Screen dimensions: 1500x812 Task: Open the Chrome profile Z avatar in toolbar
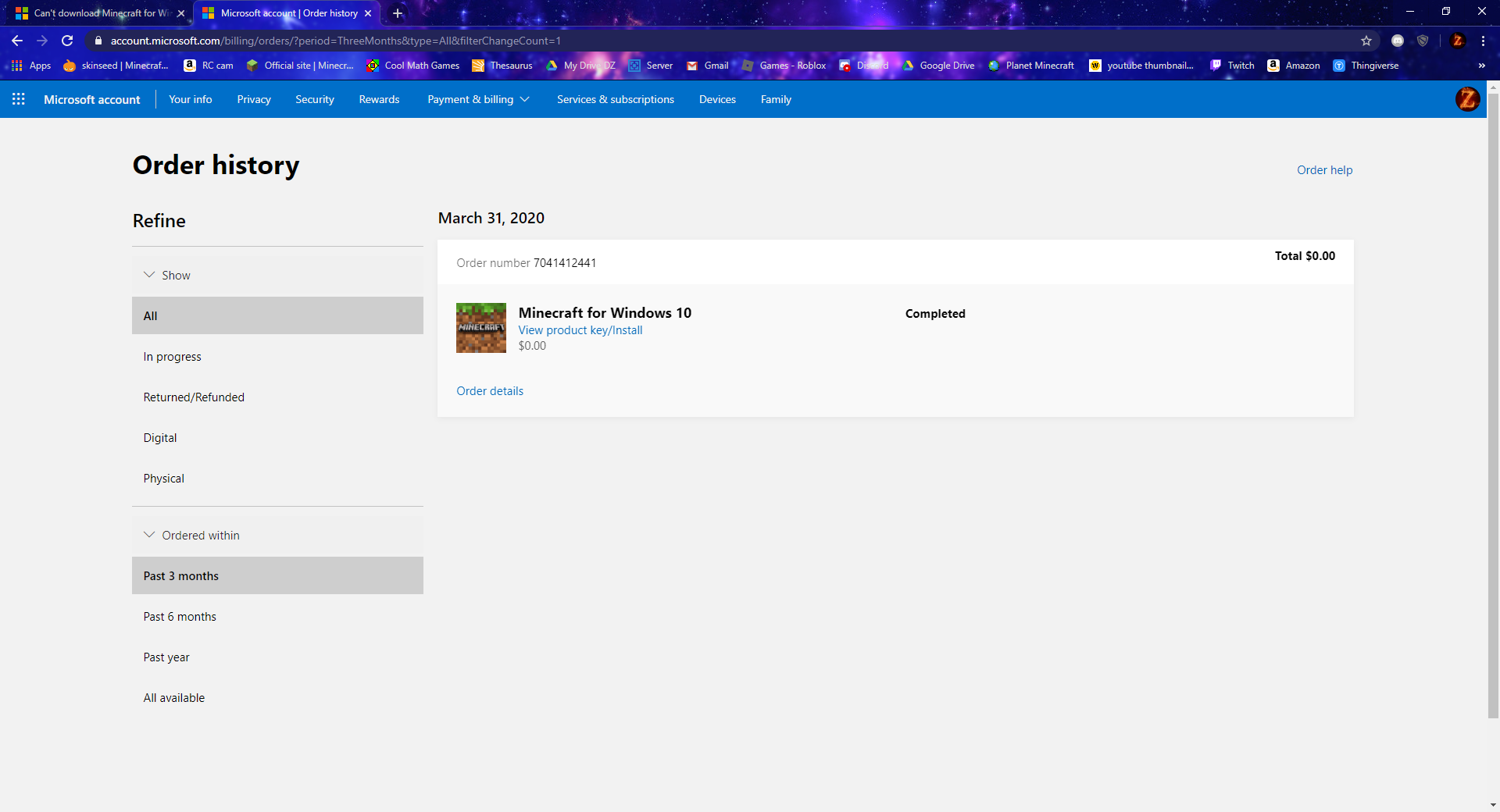1457,41
